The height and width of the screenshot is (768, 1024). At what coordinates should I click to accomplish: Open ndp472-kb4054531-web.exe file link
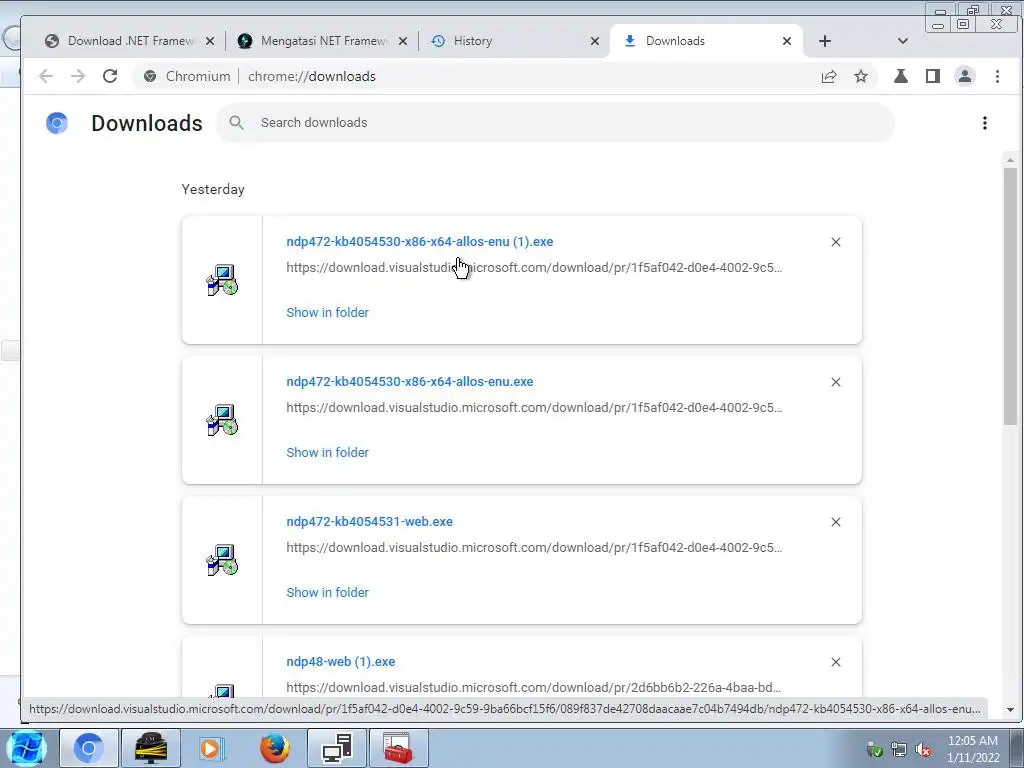tap(369, 522)
